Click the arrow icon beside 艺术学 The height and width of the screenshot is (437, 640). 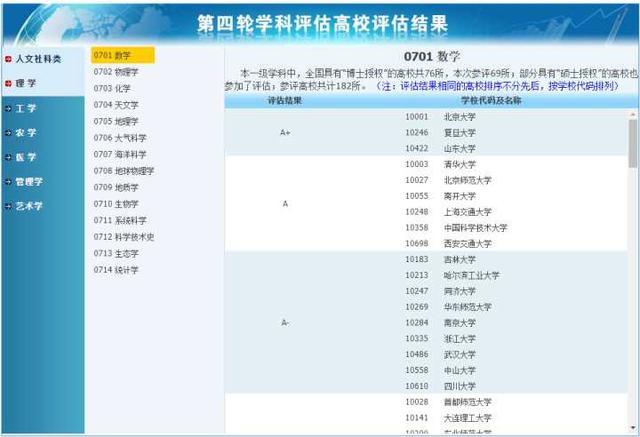tap(8, 206)
